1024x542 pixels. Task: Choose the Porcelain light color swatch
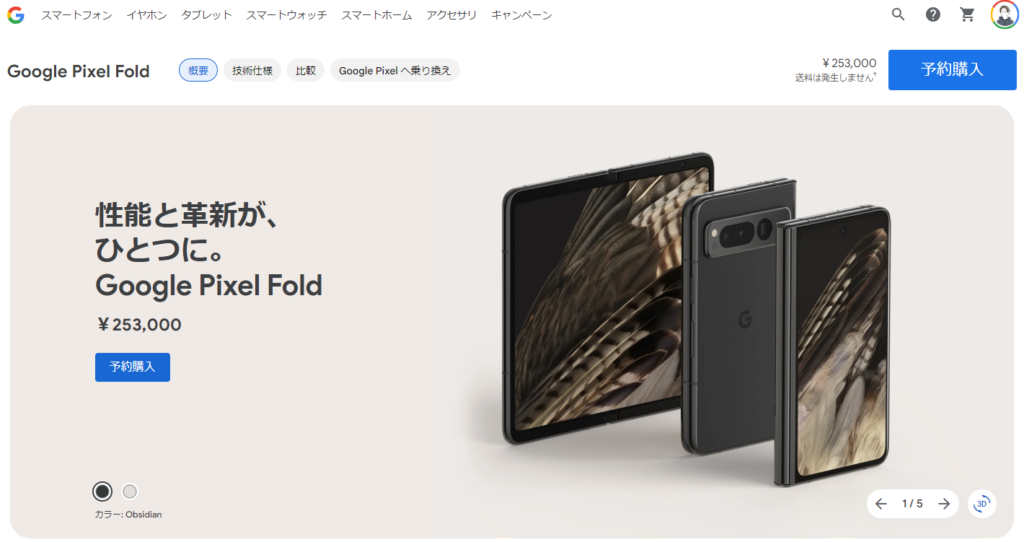(130, 491)
